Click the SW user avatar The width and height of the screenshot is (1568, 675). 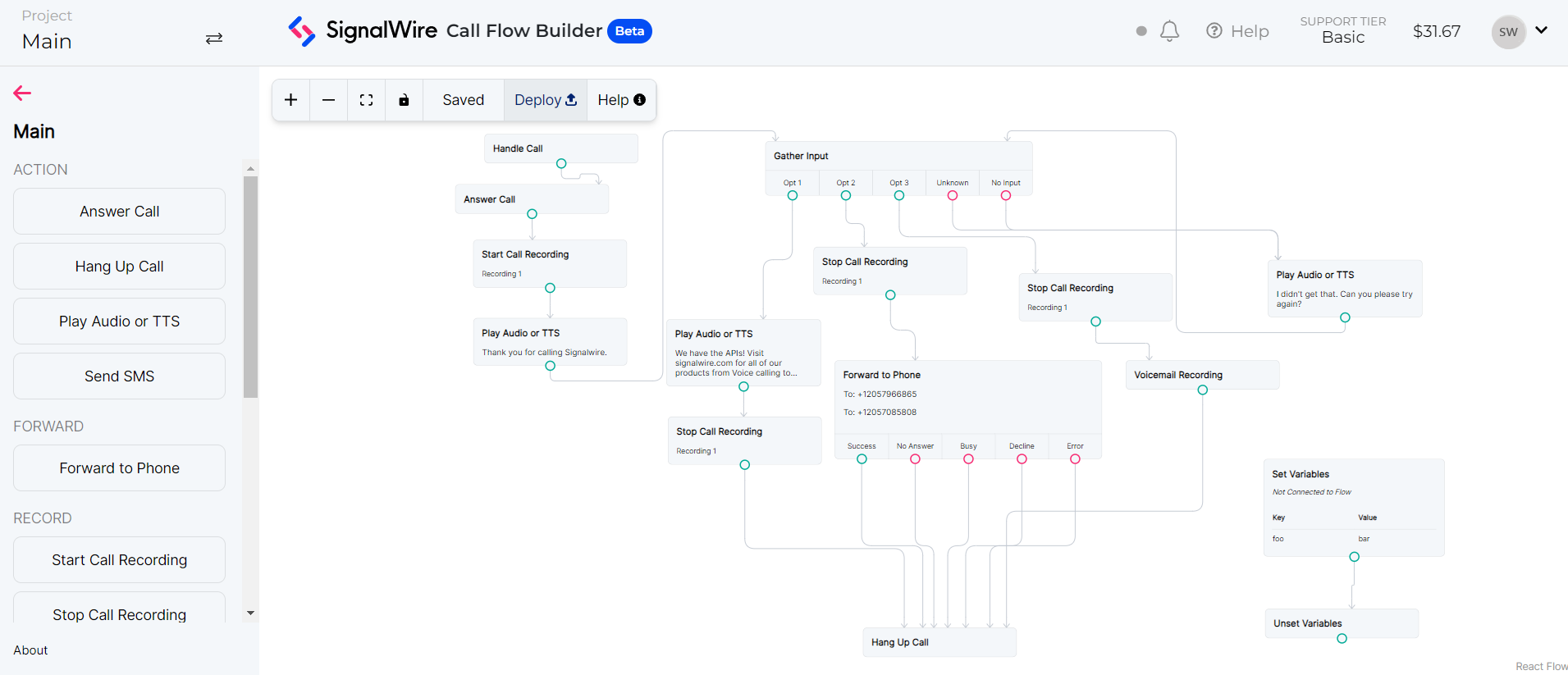[1508, 32]
